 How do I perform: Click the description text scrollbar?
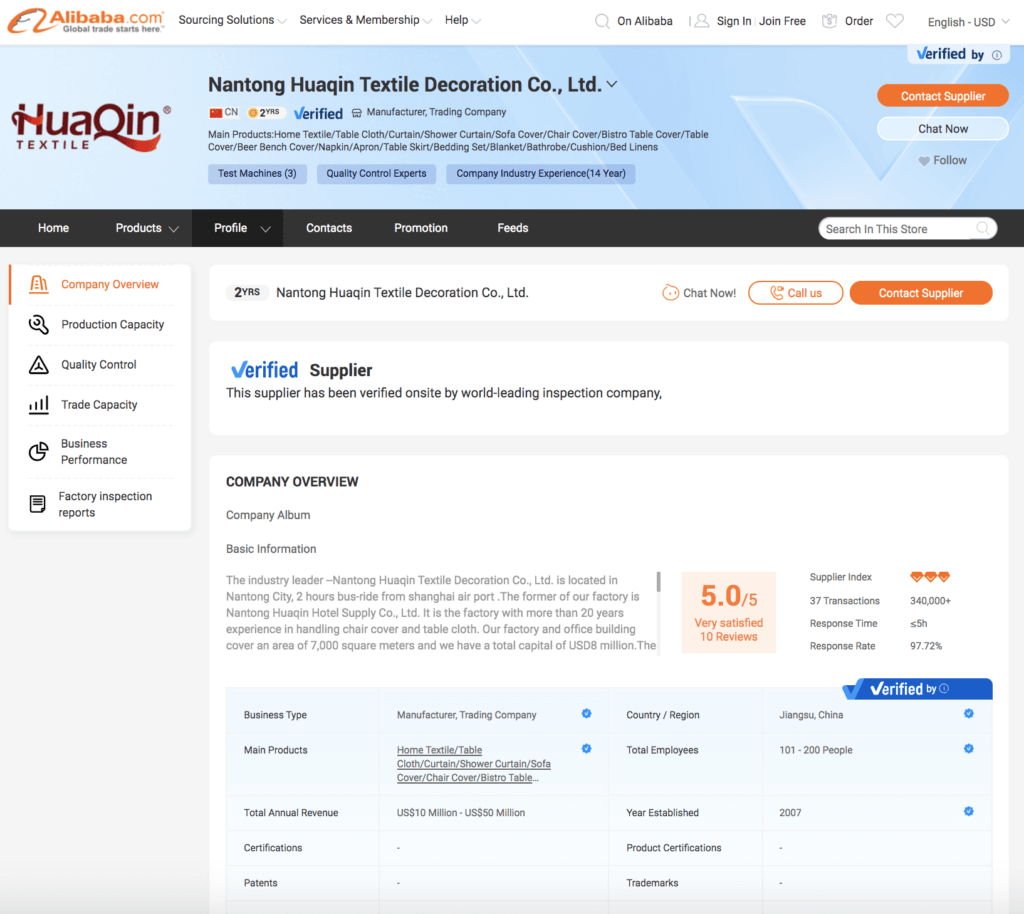point(658,581)
